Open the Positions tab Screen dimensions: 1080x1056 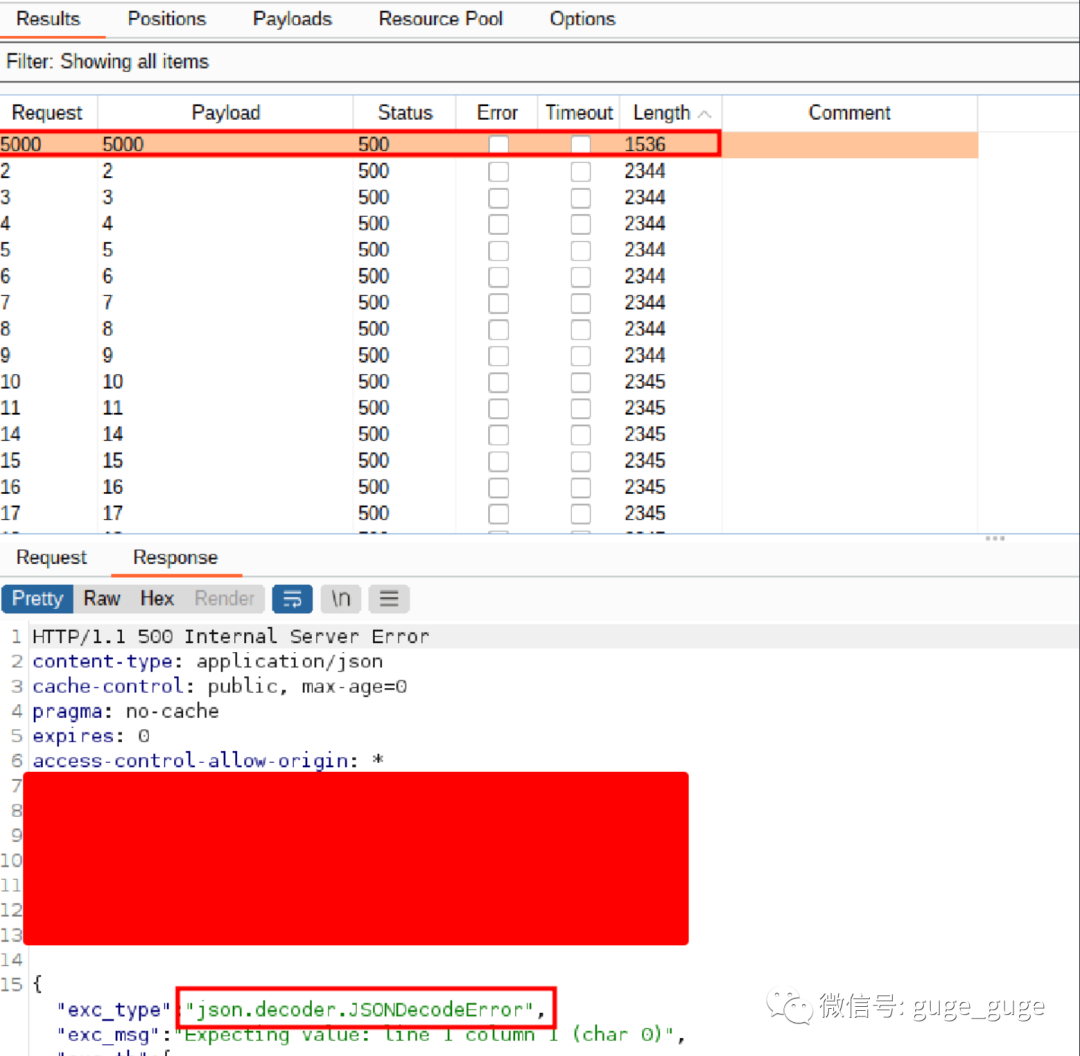(x=167, y=19)
